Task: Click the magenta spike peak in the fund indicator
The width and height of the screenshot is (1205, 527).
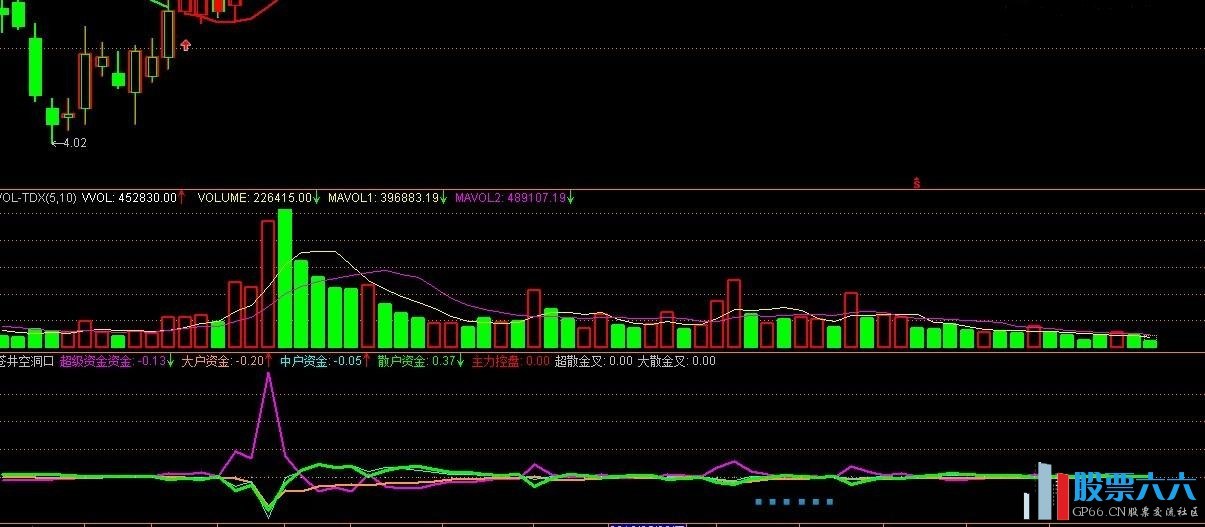Action: click(268, 375)
